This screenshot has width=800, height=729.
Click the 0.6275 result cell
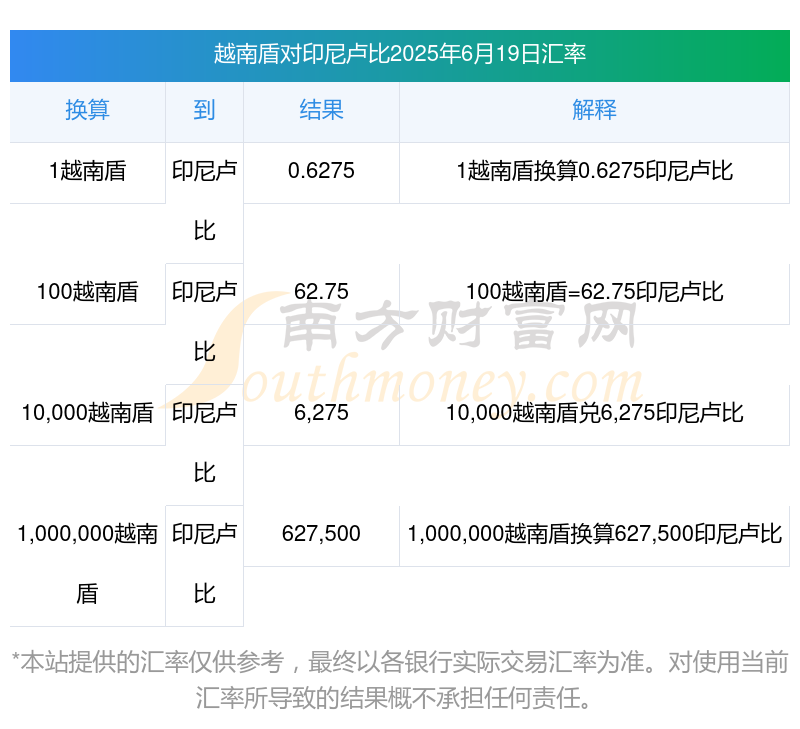tap(321, 171)
